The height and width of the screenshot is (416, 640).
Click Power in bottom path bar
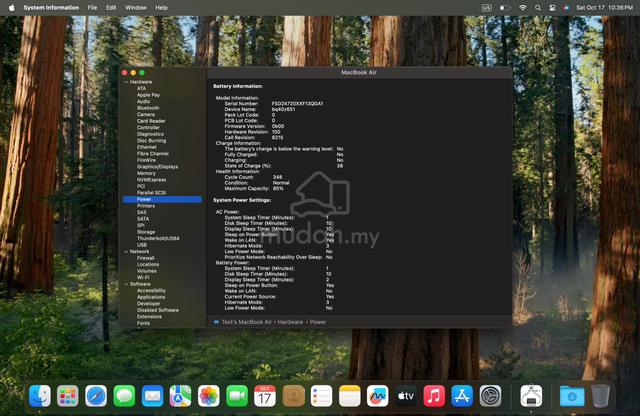pos(318,322)
